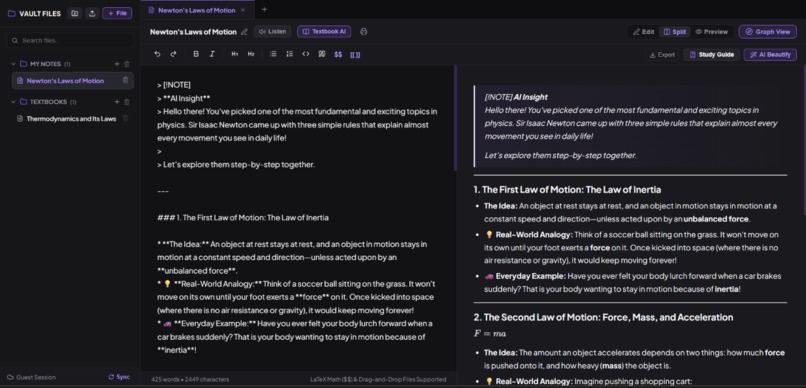
Task: Click the undo icon in editor toolbar
Action: [x=157, y=54]
